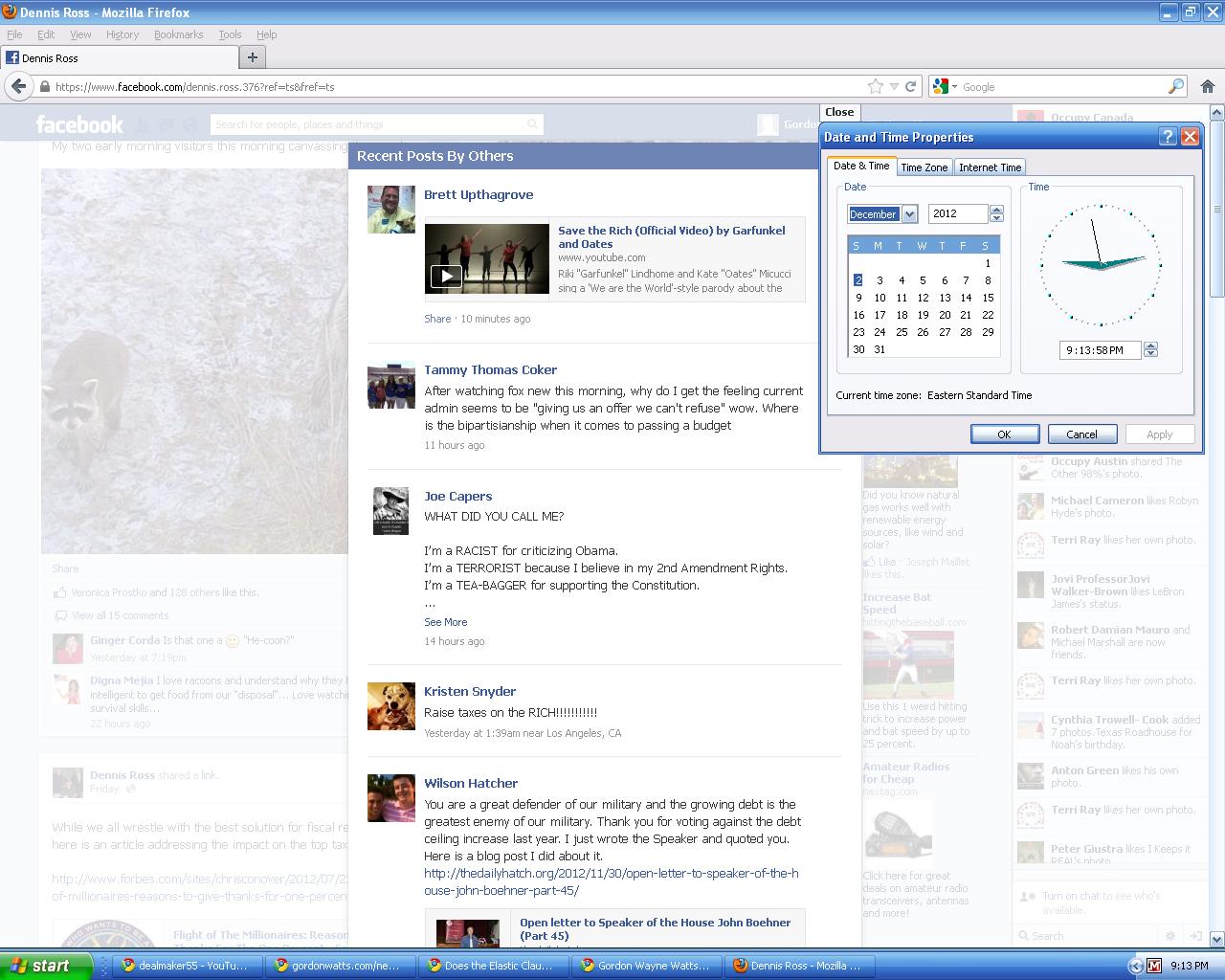Click the Gmail icon in system tray
The height and width of the screenshot is (980, 1225).
1154,966
